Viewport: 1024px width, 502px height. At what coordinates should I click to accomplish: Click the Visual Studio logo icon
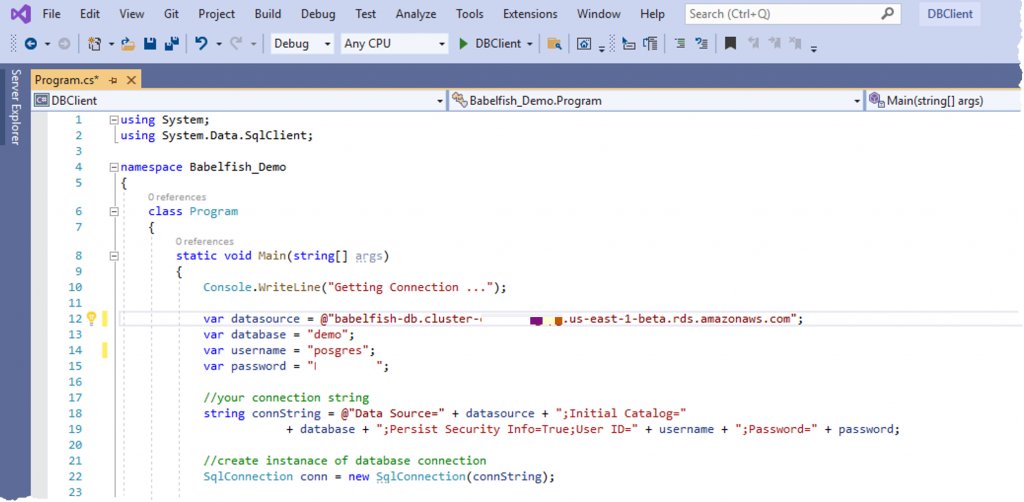pyautogui.click(x=20, y=14)
